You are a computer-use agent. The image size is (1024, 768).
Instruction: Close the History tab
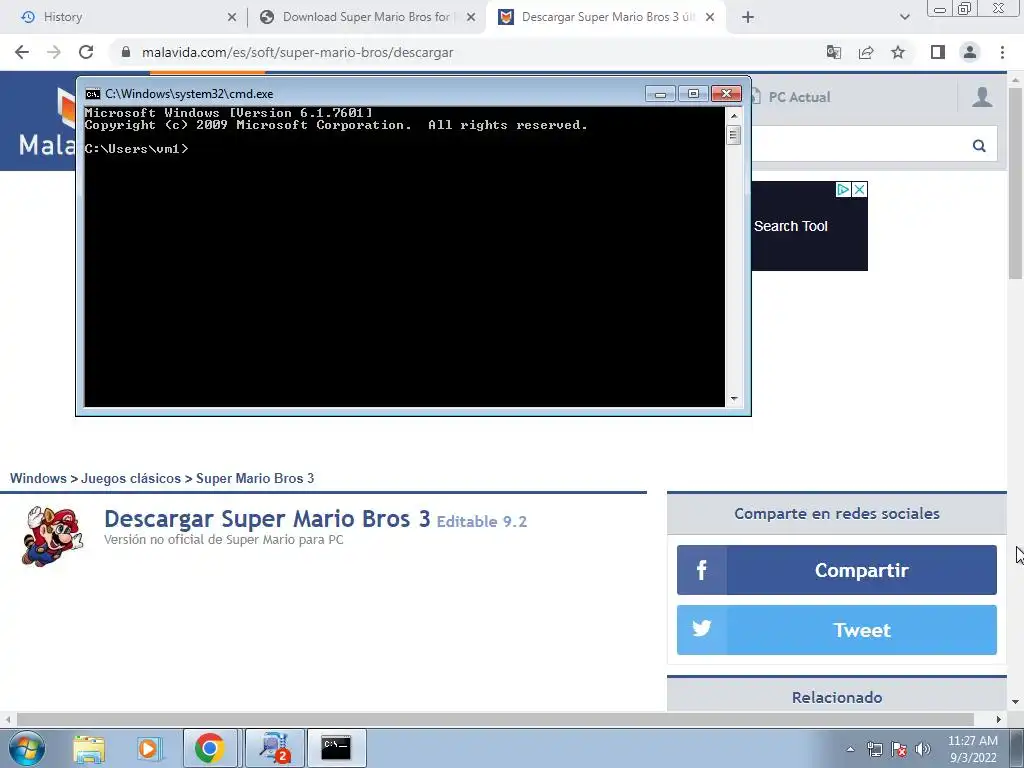232,17
